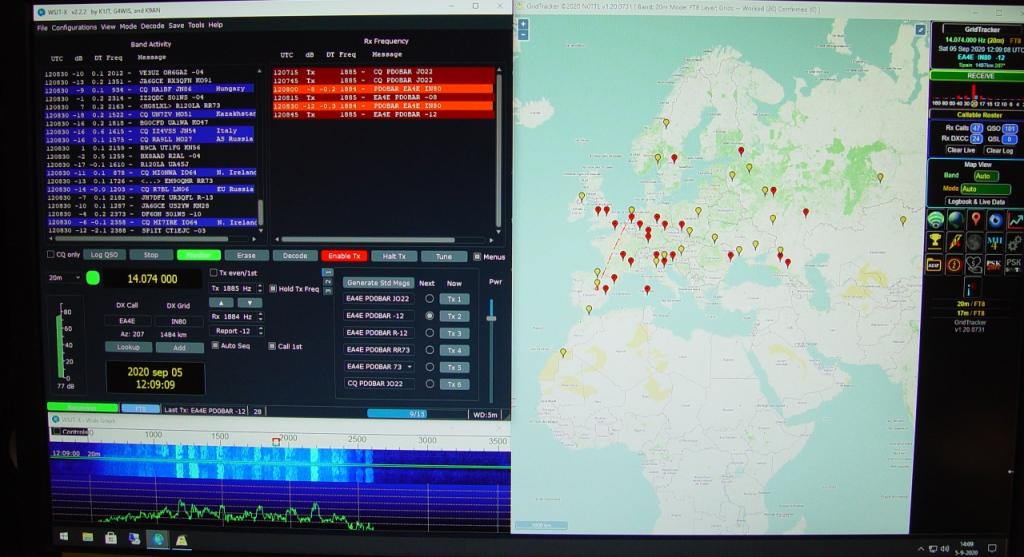The image size is (1024, 557).
Task: Zoom out on the GridTracker map
Action: (x=523, y=35)
